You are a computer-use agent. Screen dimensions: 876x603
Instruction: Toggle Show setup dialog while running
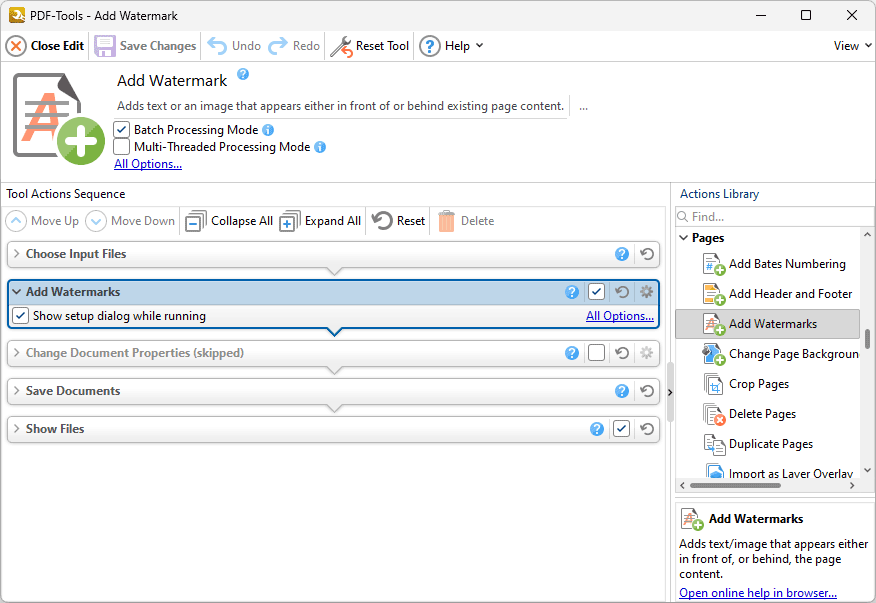[x=21, y=316]
